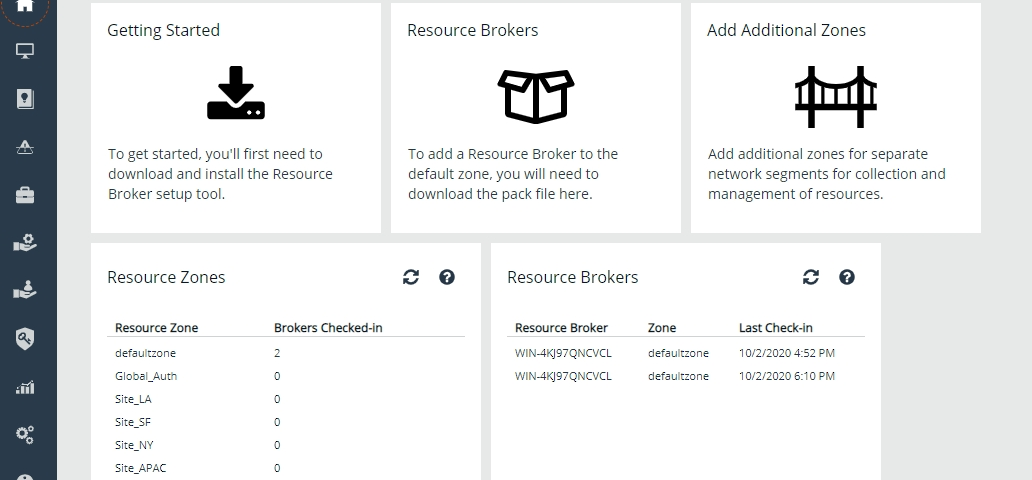Open the gears settings icon in sidebar
This screenshot has height=480, width=1032.
pyautogui.click(x=25, y=434)
